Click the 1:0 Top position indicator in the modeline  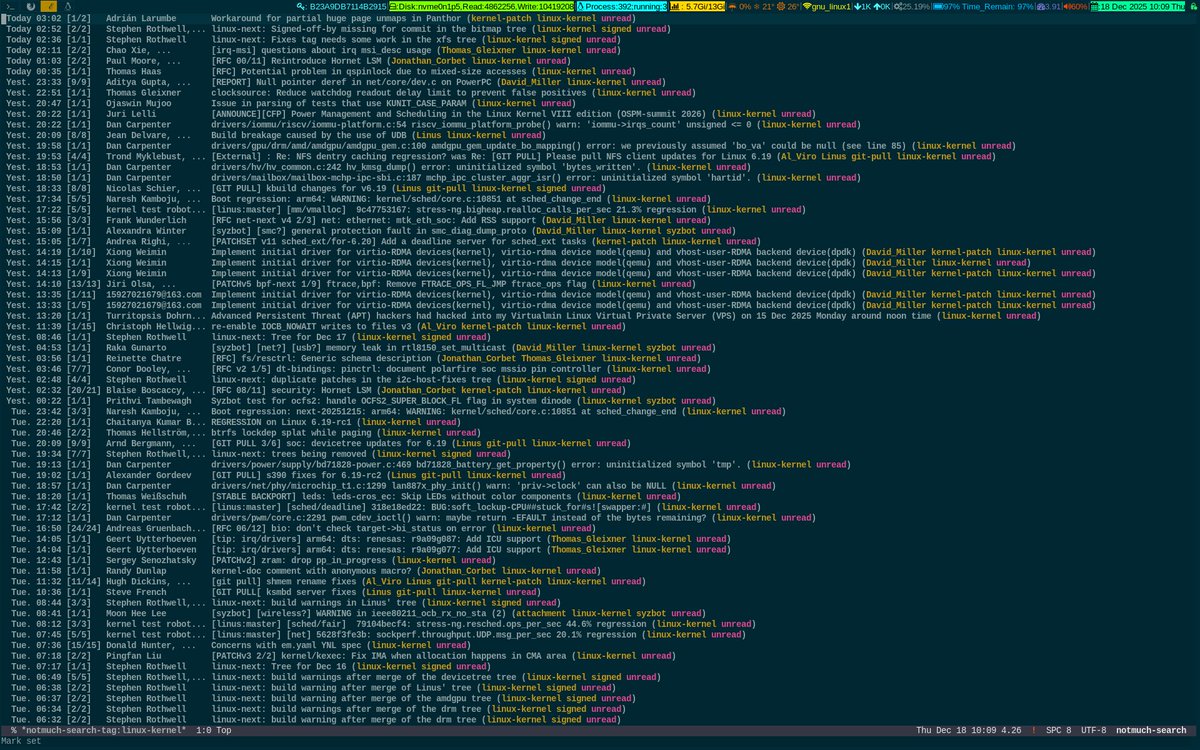click(x=214, y=731)
